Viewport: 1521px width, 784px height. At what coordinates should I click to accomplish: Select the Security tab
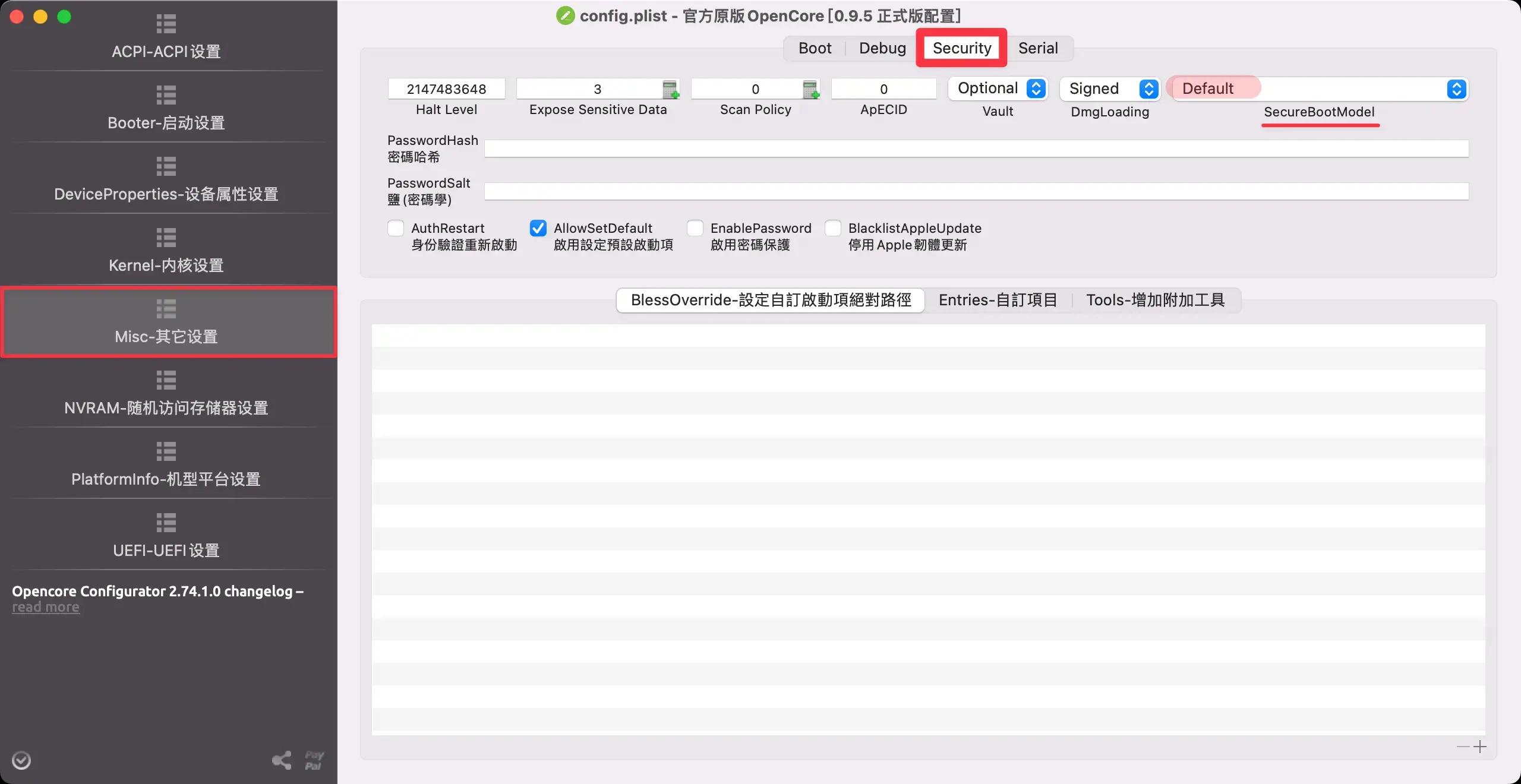(x=961, y=48)
